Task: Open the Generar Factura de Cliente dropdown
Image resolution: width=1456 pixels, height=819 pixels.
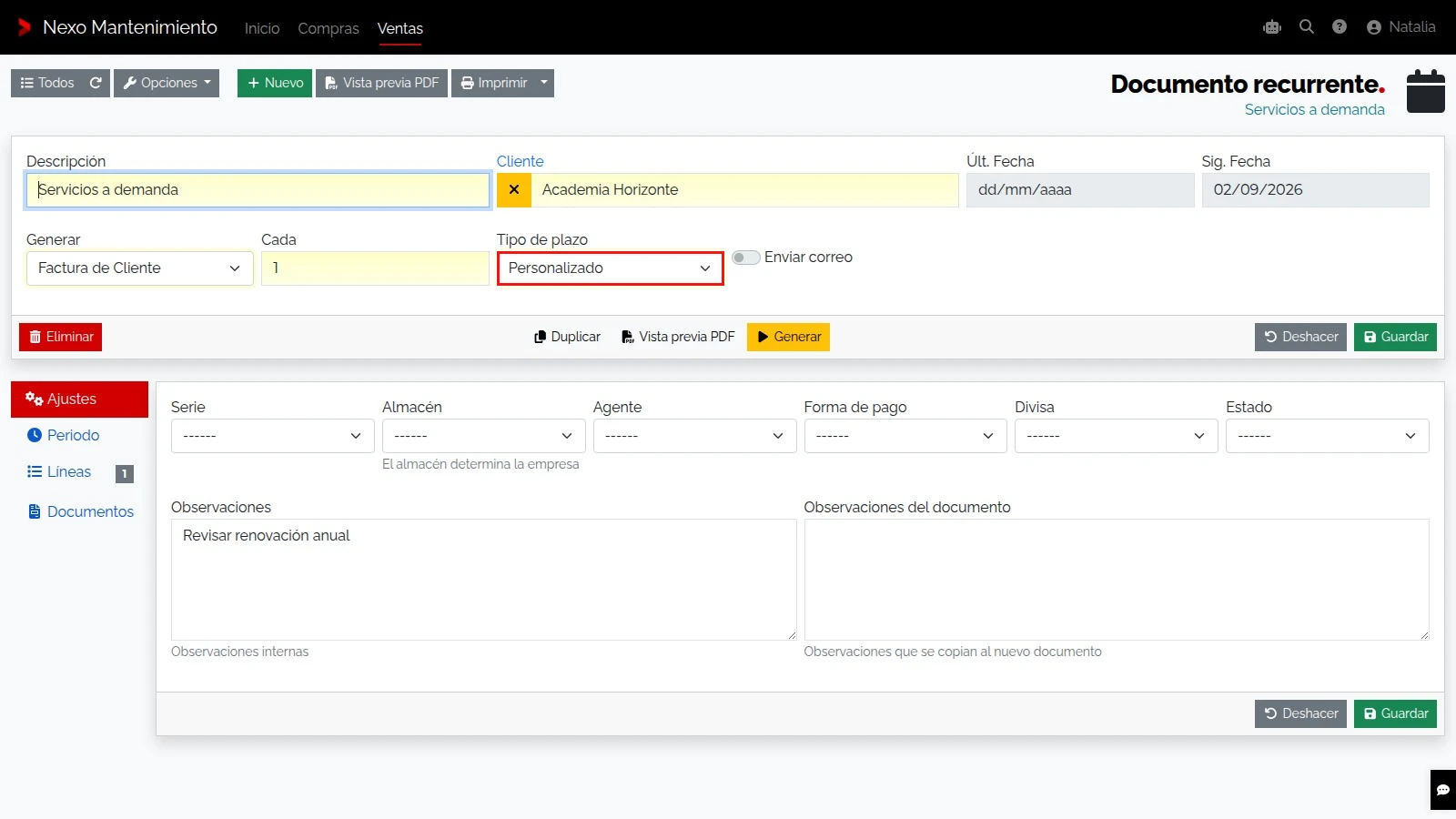Action: 140,268
